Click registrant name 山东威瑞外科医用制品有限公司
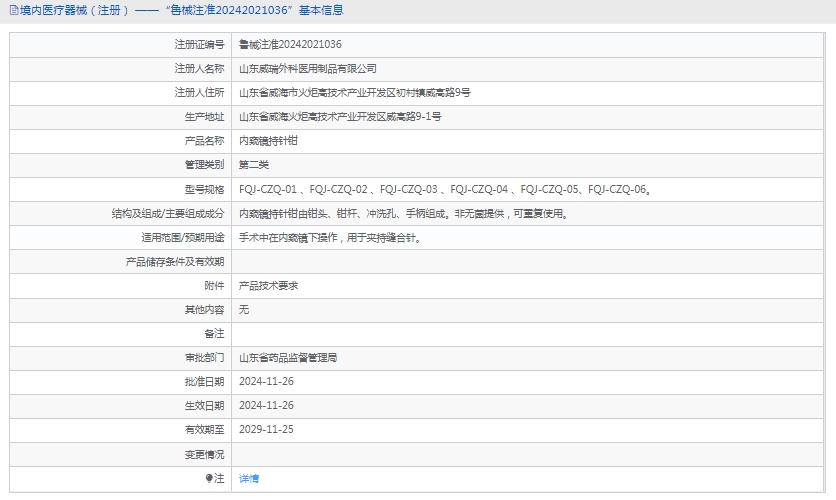 tap(308, 68)
